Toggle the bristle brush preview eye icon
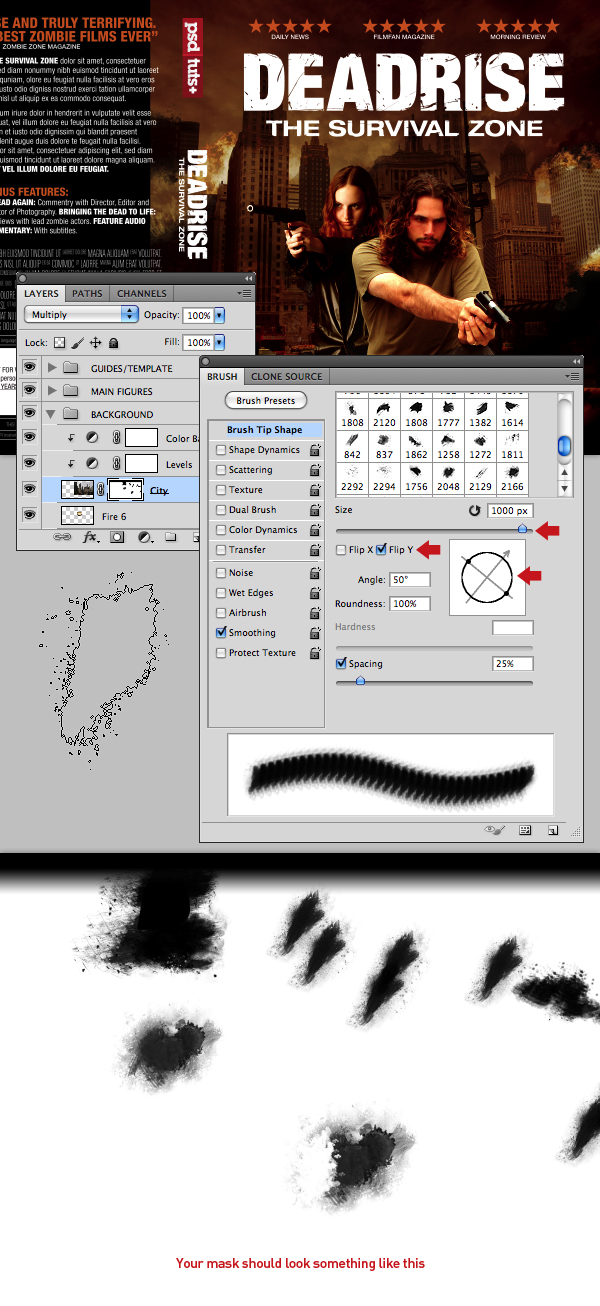 click(x=493, y=830)
